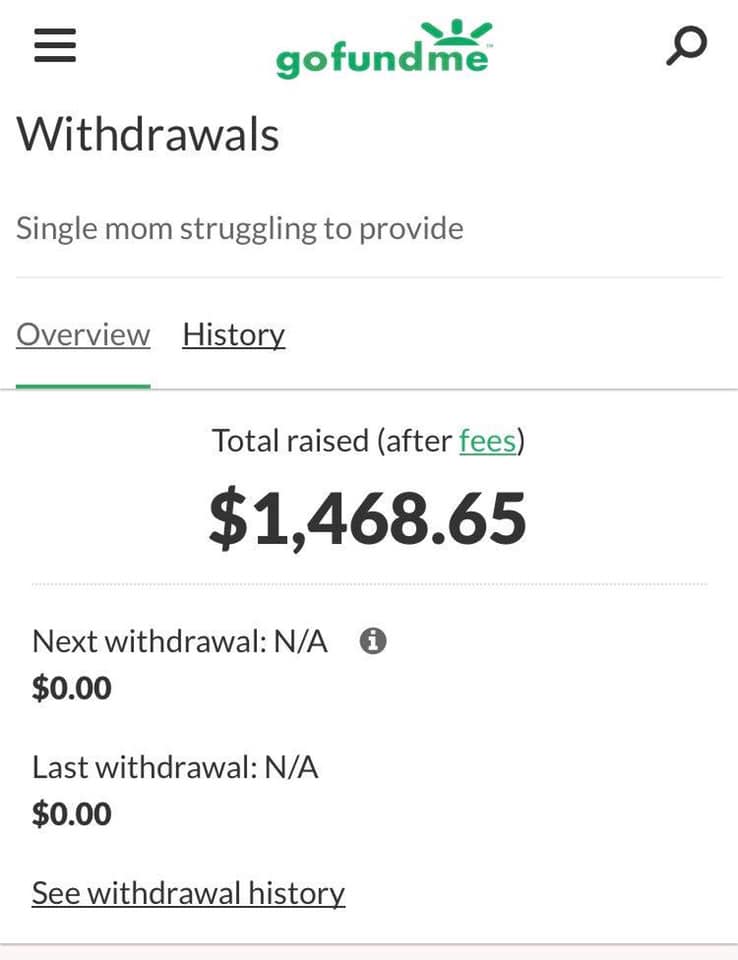Image resolution: width=738 pixels, height=960 pixels.
Task: Open the History tab
Action: point(233,334)
